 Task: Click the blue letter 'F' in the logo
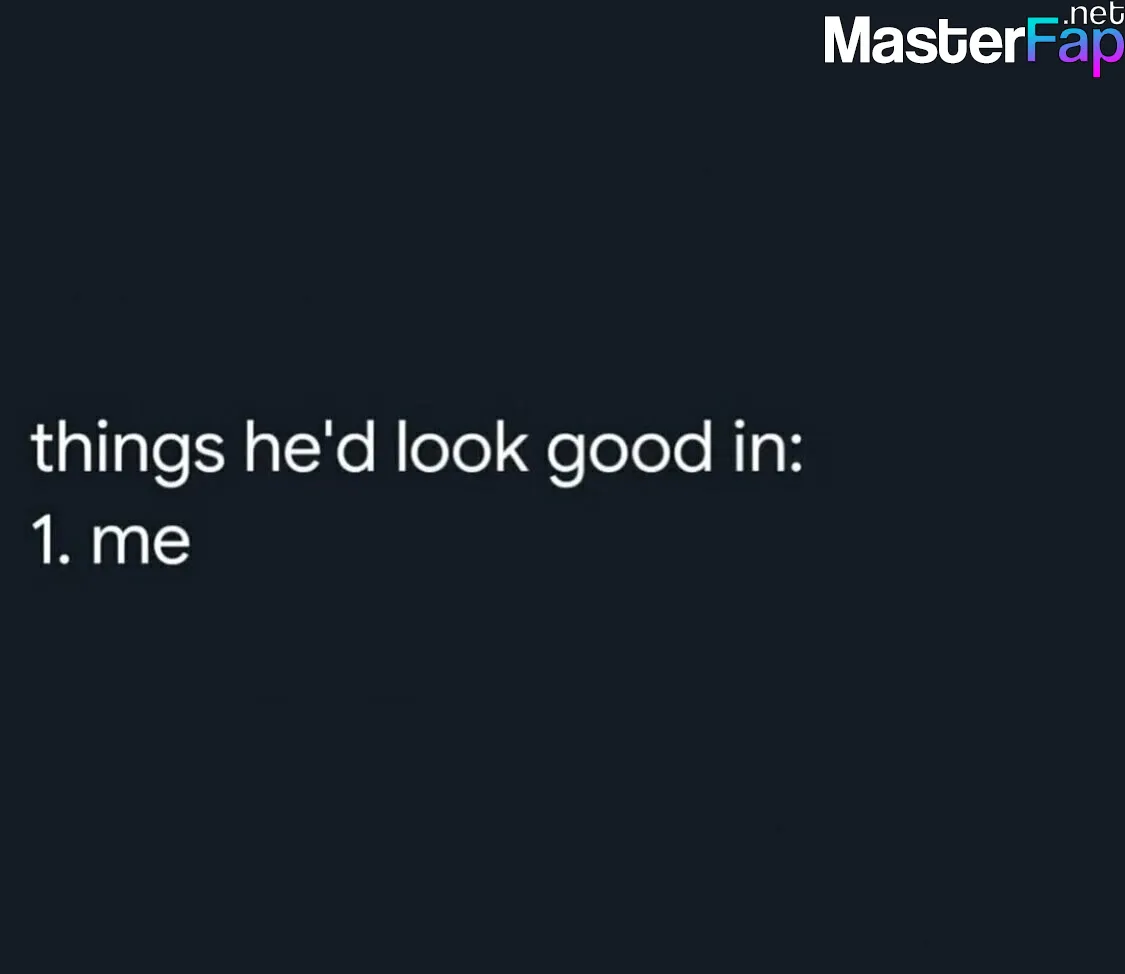[x=1041, y=41]
